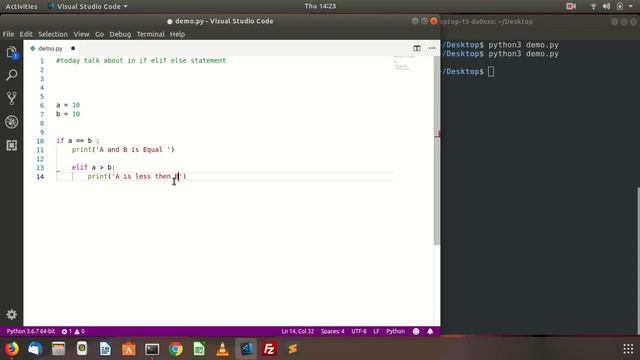Image resolution: width=640 pixels, height=360 pixels.
Task: Open LibreOffice Calc from the dock
Action: [199, 349]
